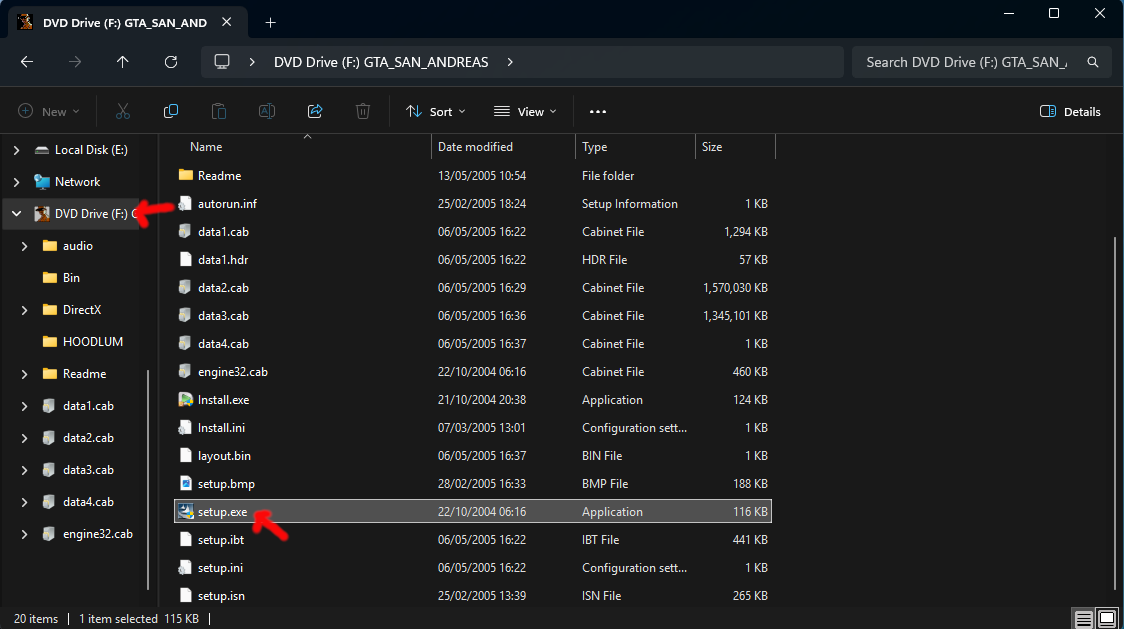Click the Bin folder icon in sidebar

(49, 278)
